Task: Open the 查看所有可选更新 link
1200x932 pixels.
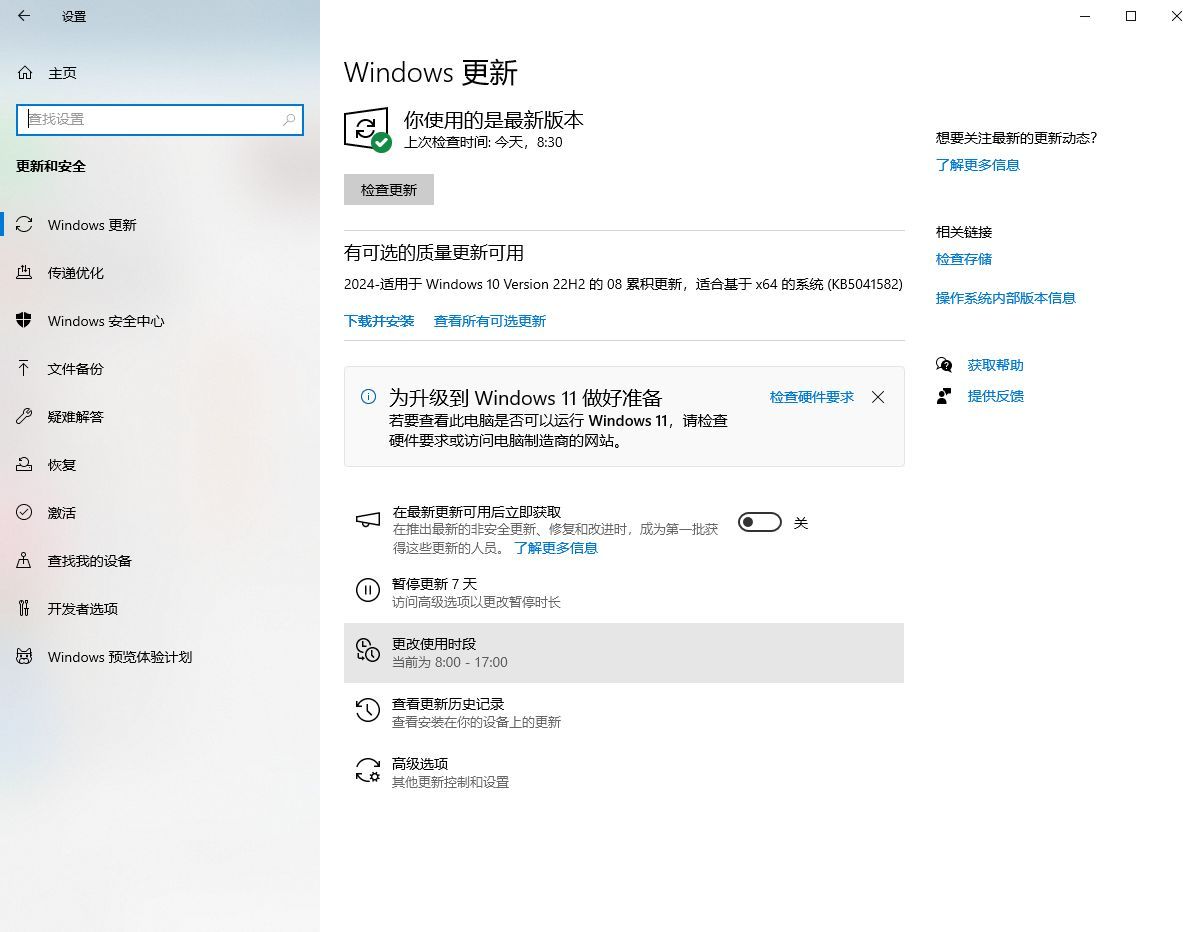Action: pyautogui.click(x=490, y=321)
